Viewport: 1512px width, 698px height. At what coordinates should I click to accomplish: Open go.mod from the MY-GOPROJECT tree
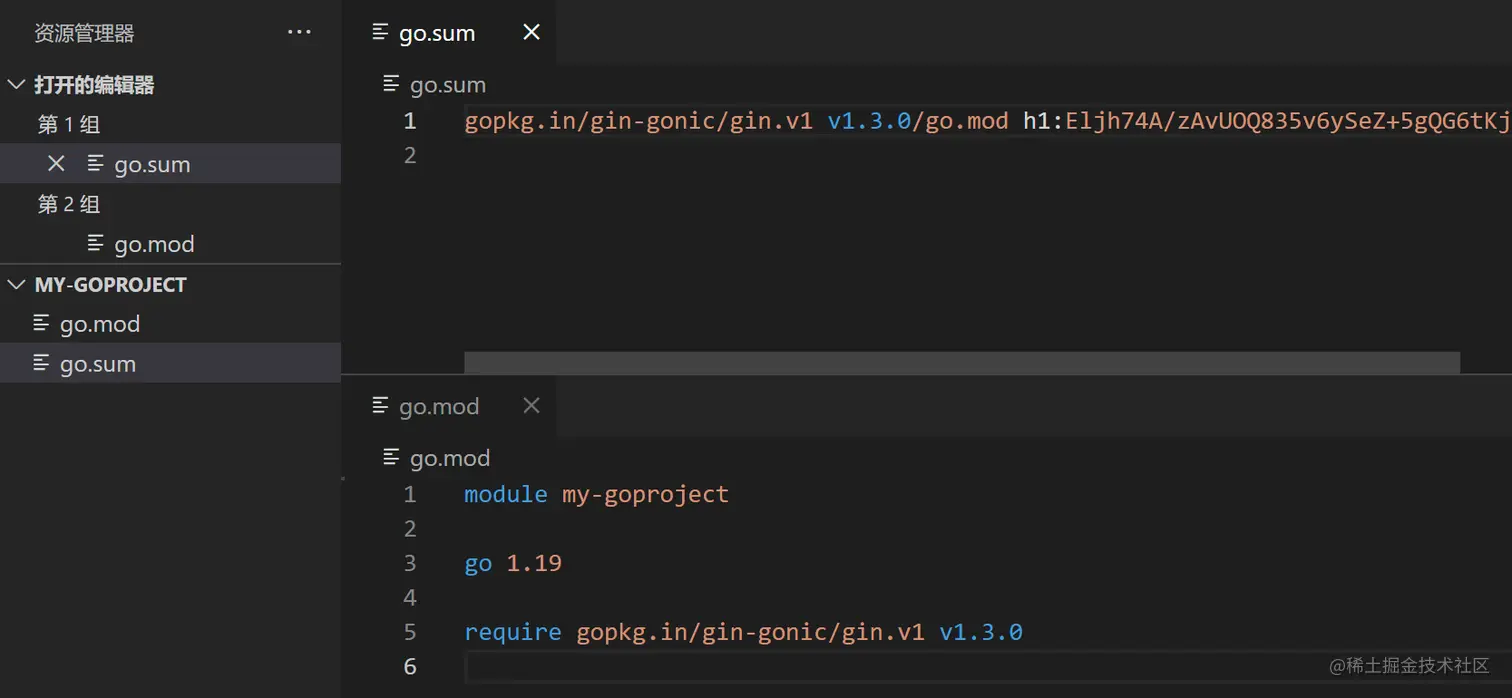point(100,324)
